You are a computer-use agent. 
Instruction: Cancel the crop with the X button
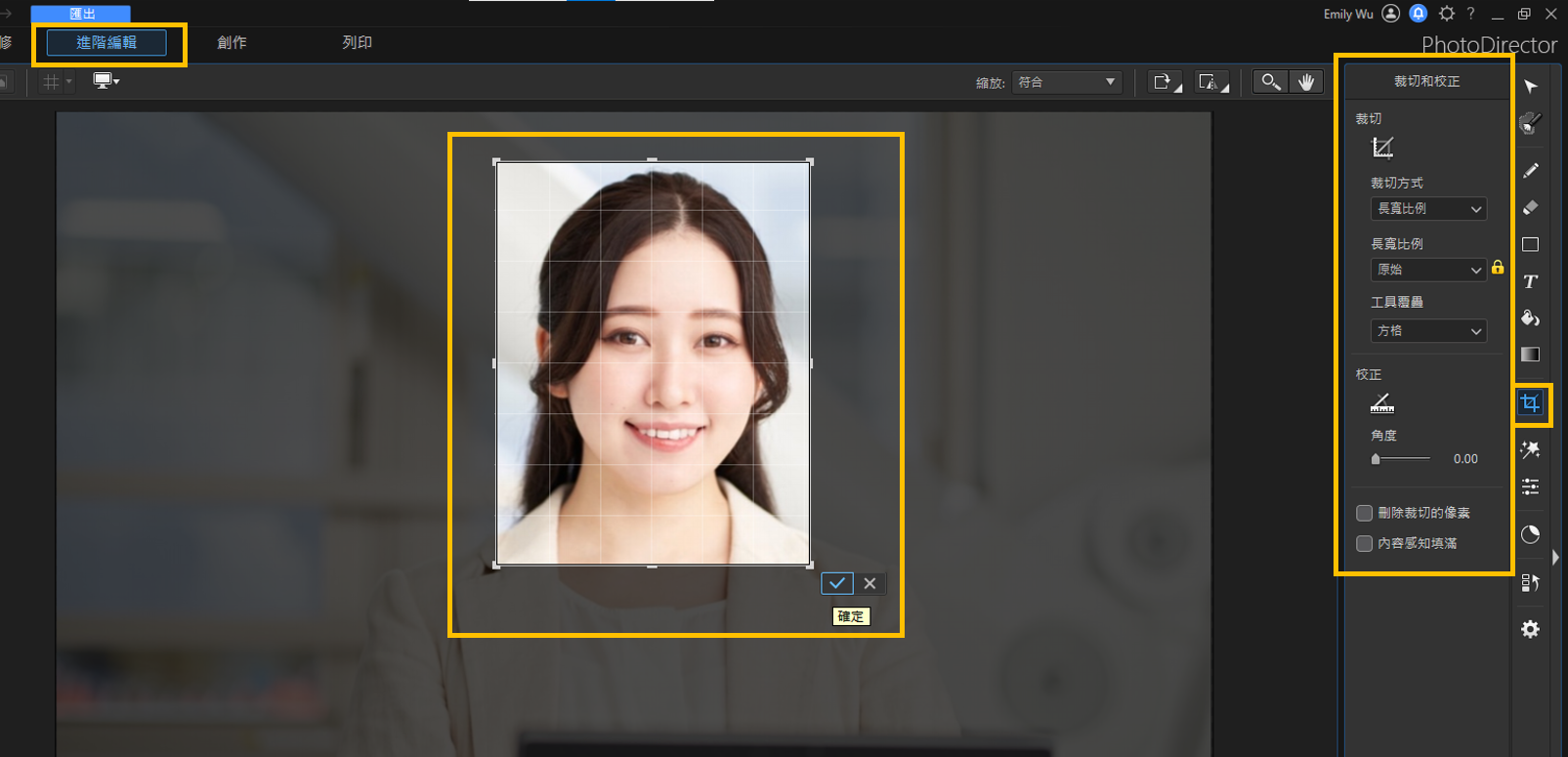point(869,583)
